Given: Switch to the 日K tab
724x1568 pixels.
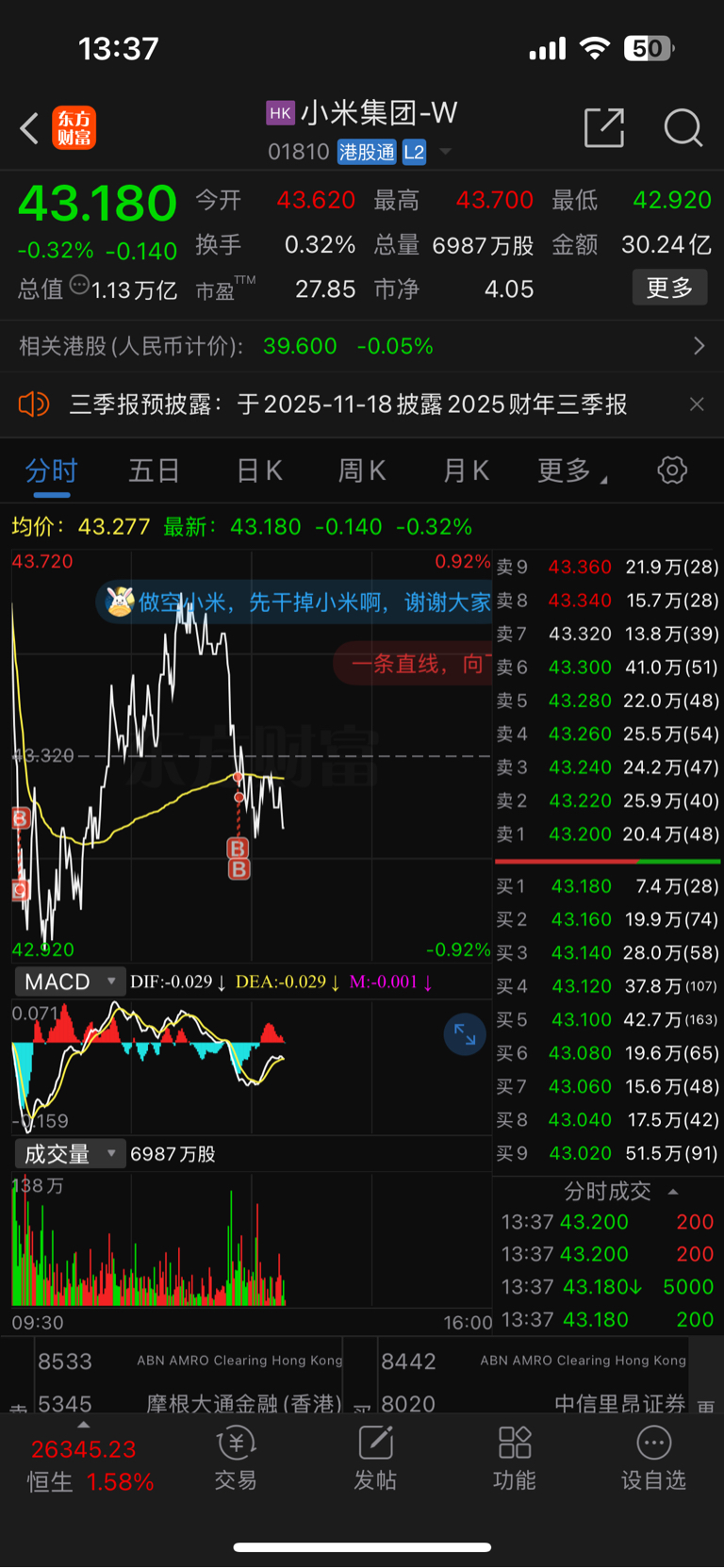Looking at the screenshot, I should [x=259, y=470].
